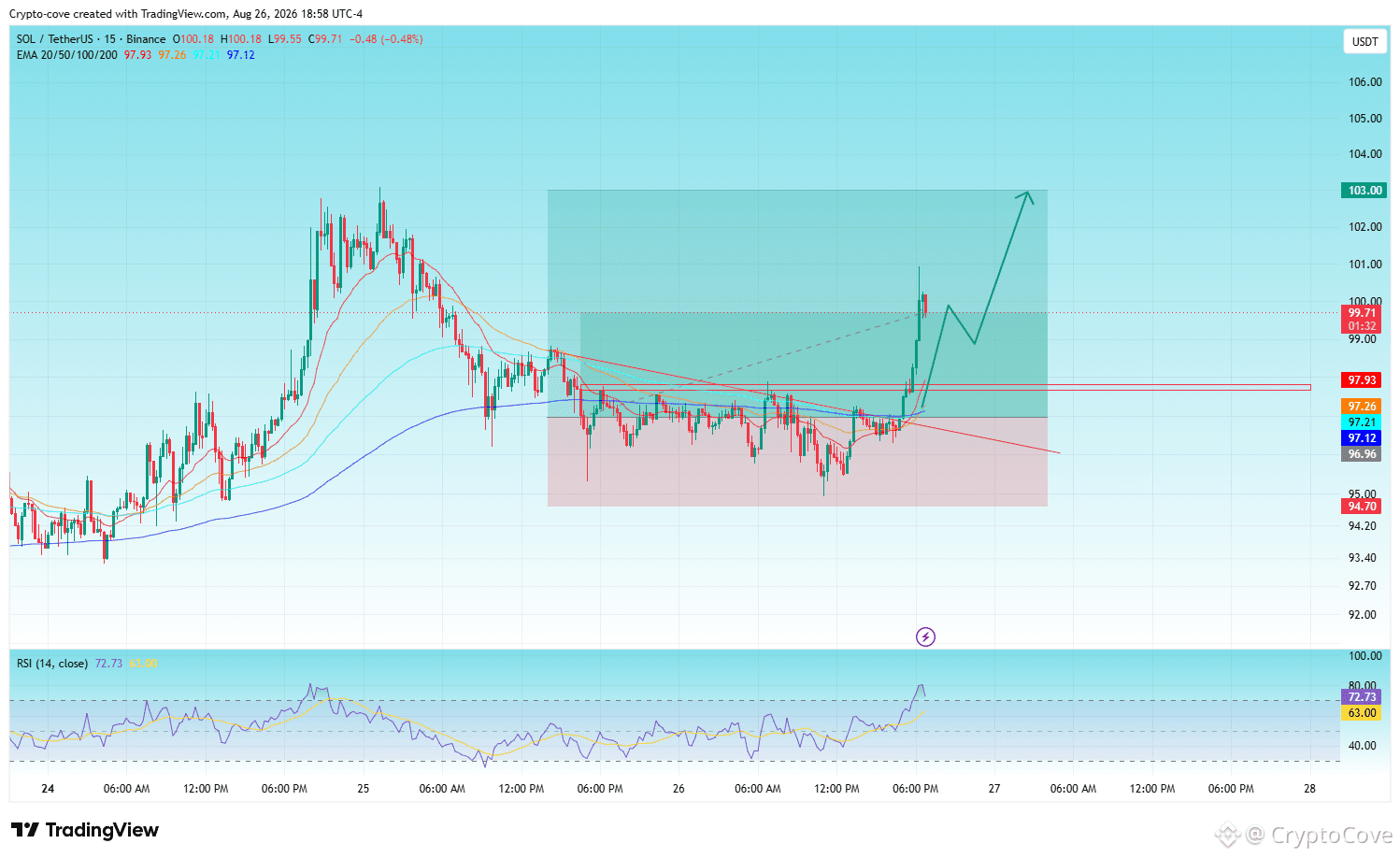Click the 97.93 value in the EMA legend
Screen dimensions: 1400x858
pos(137,55)
